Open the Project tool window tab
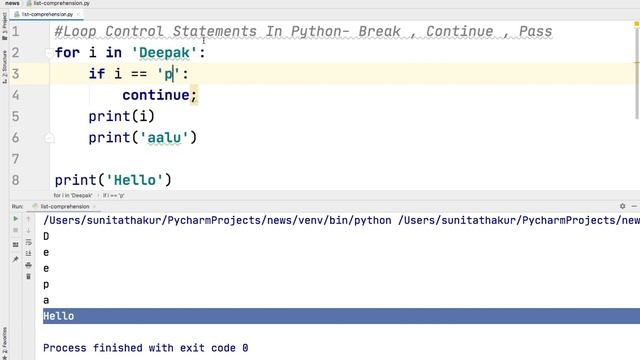This screenshot has height=360, width=640. pos(4,26)
